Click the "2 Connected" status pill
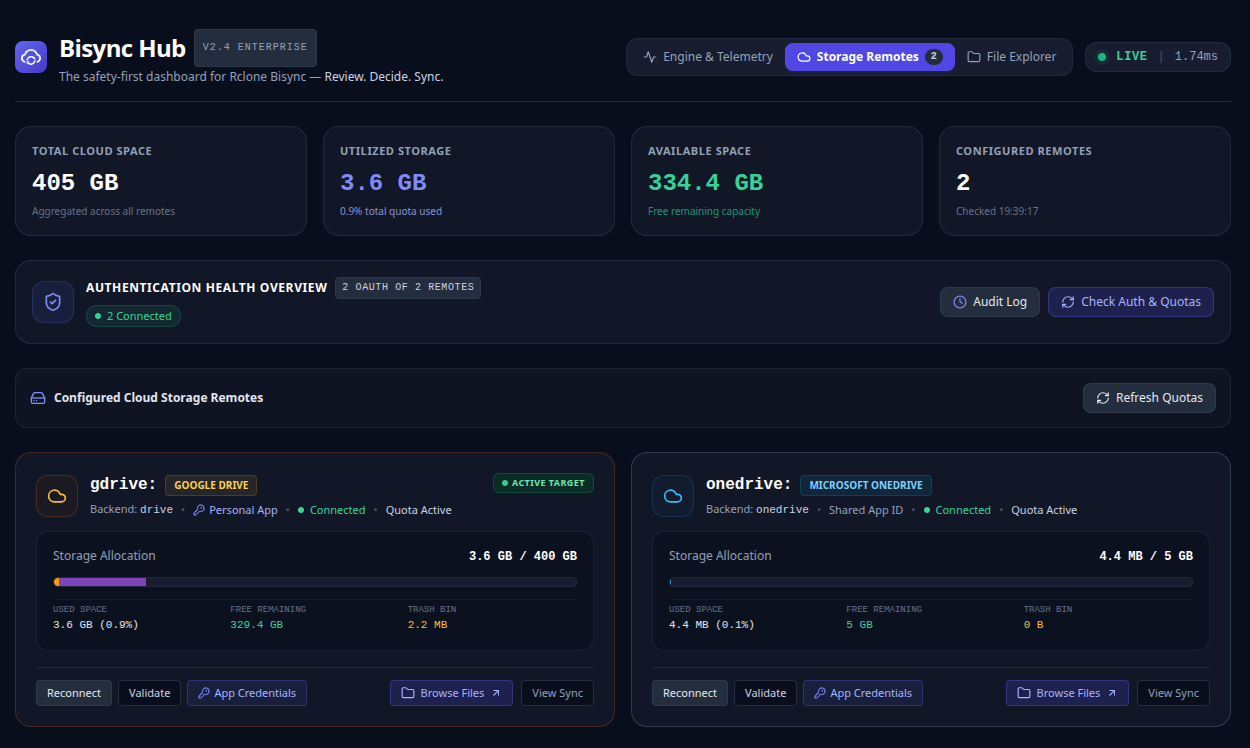This screenshot has height=748, width=1250. coord(133,316)
